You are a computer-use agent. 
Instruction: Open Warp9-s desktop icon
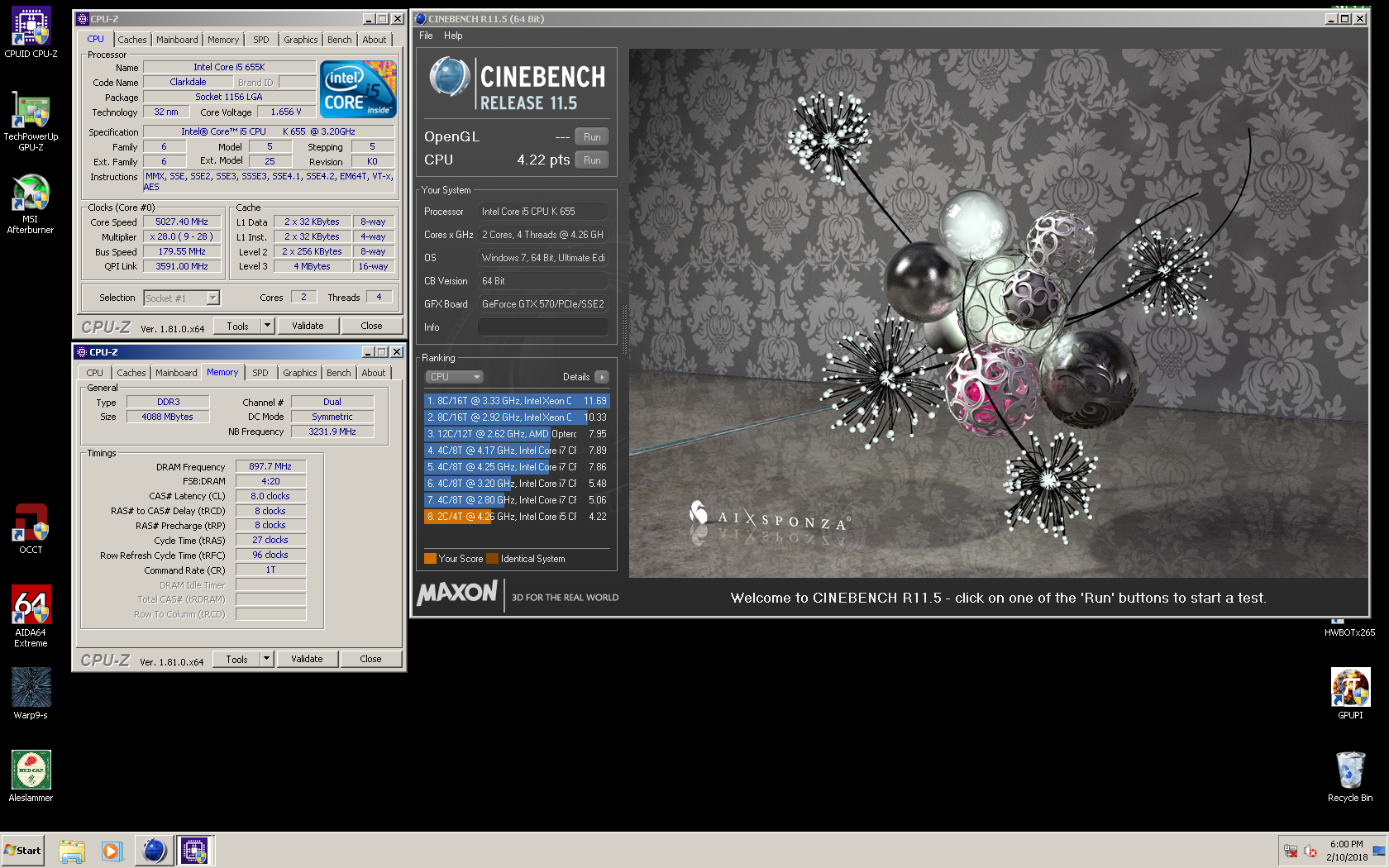click(x=31, y=693)
